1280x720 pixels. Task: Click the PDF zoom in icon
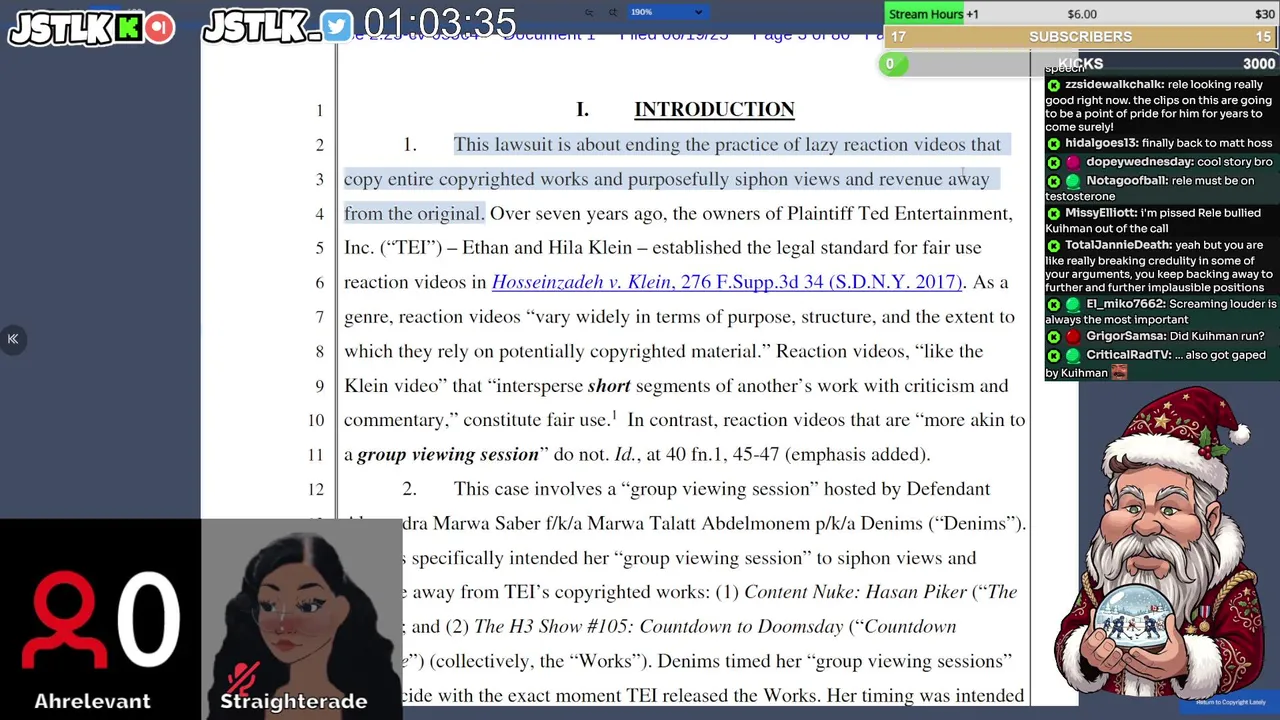click(x=612, y=12)
